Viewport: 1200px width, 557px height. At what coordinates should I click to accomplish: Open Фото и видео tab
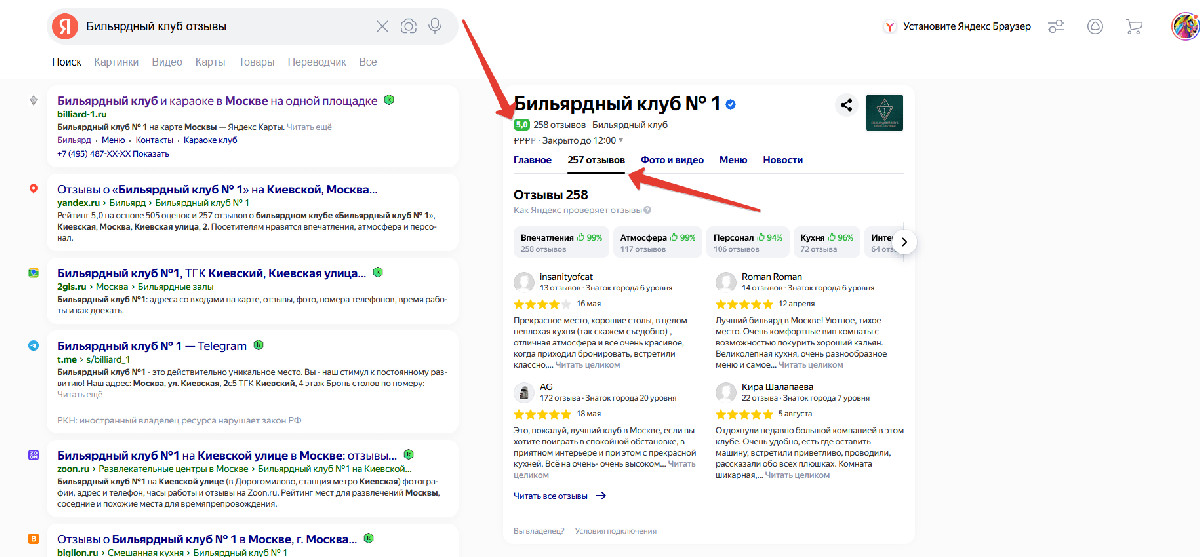coord(672,160)
